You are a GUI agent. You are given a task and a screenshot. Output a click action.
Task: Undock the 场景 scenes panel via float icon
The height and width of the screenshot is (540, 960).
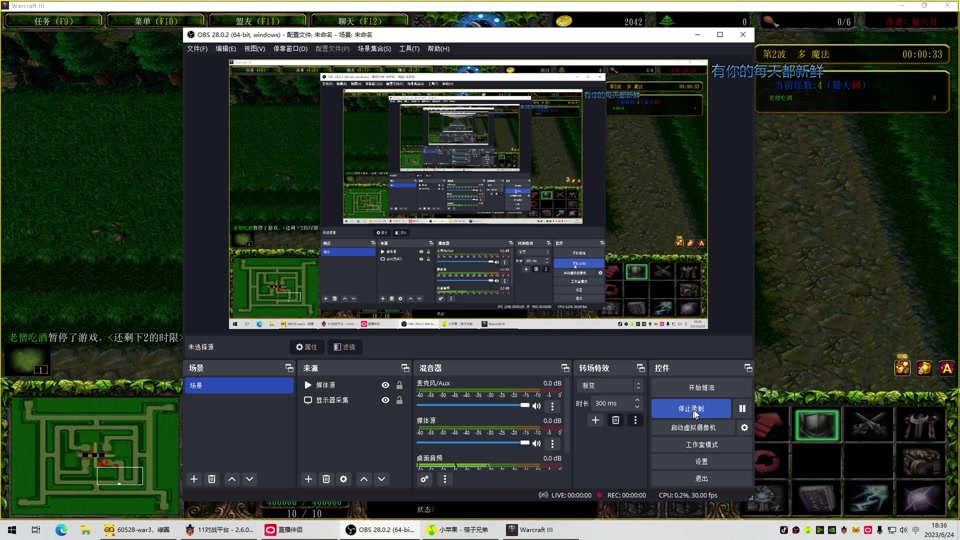(x=289, y=368)
